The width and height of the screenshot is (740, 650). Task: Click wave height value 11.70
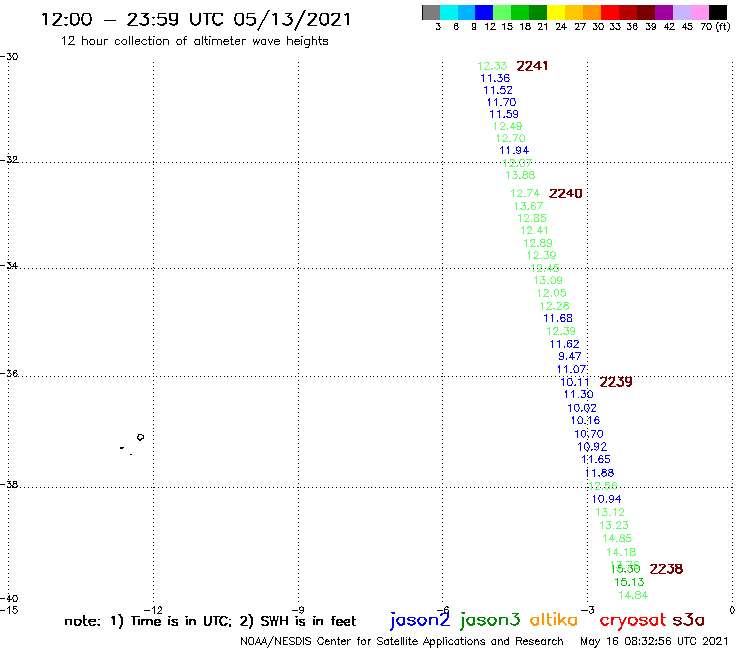tap(501, 102)
